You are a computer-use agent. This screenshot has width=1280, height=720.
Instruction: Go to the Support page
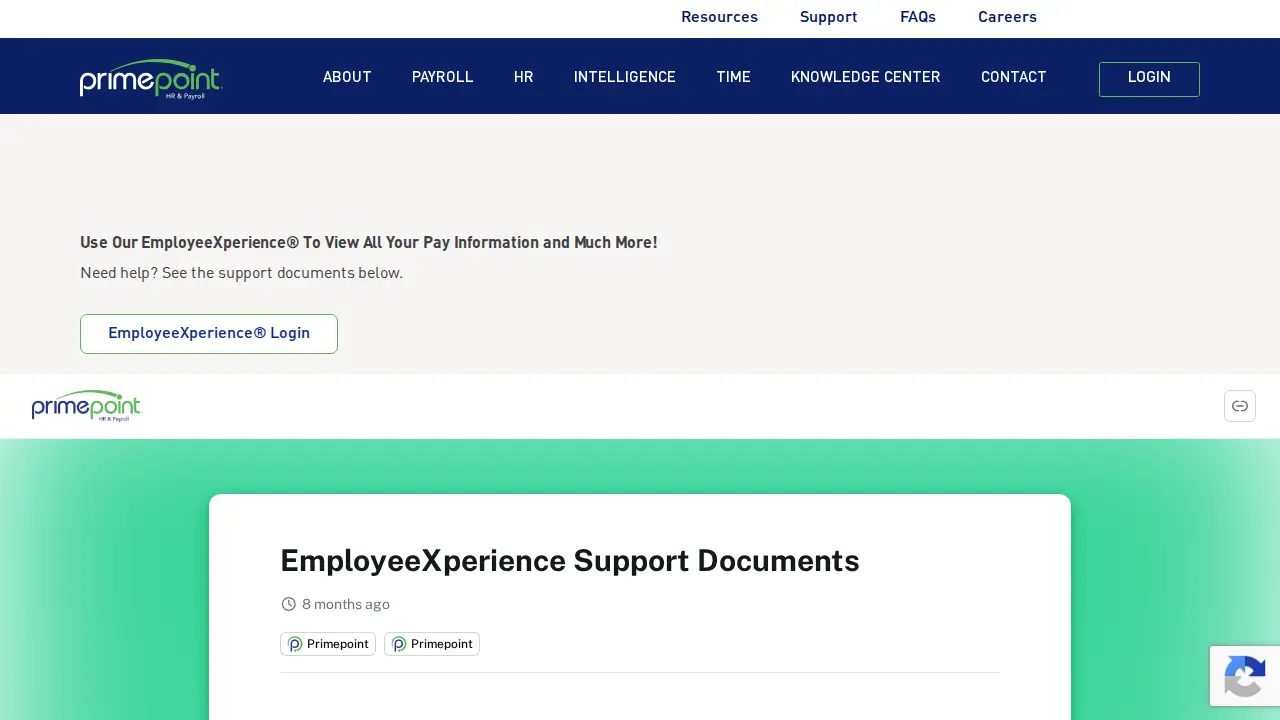[x=829, y=17]
